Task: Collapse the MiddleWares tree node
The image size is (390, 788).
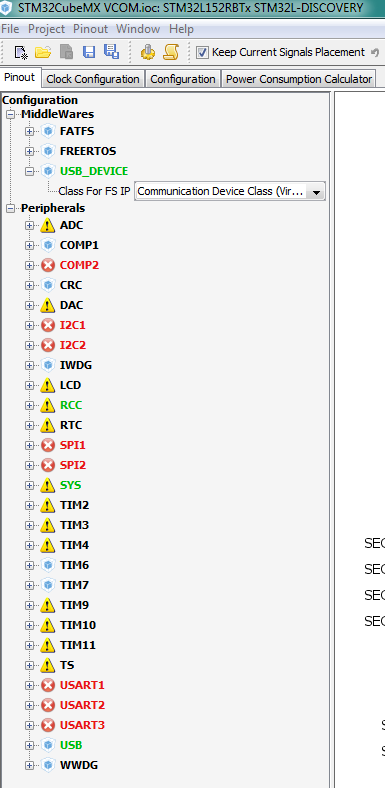Action: [x=11, y=115]
